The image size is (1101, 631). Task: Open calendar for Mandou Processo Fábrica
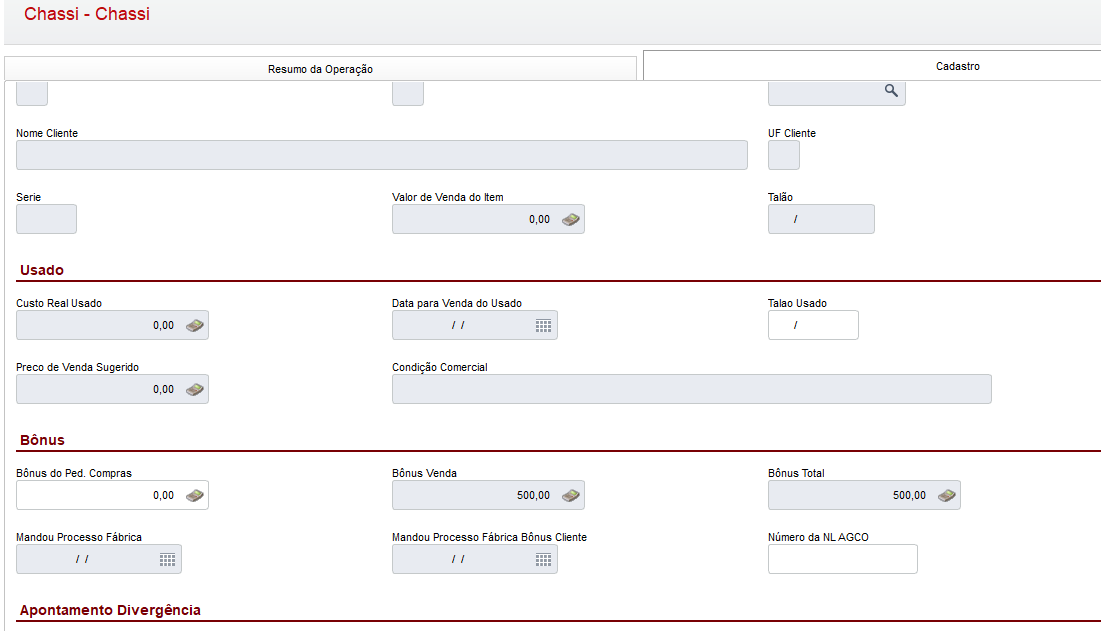167,559
